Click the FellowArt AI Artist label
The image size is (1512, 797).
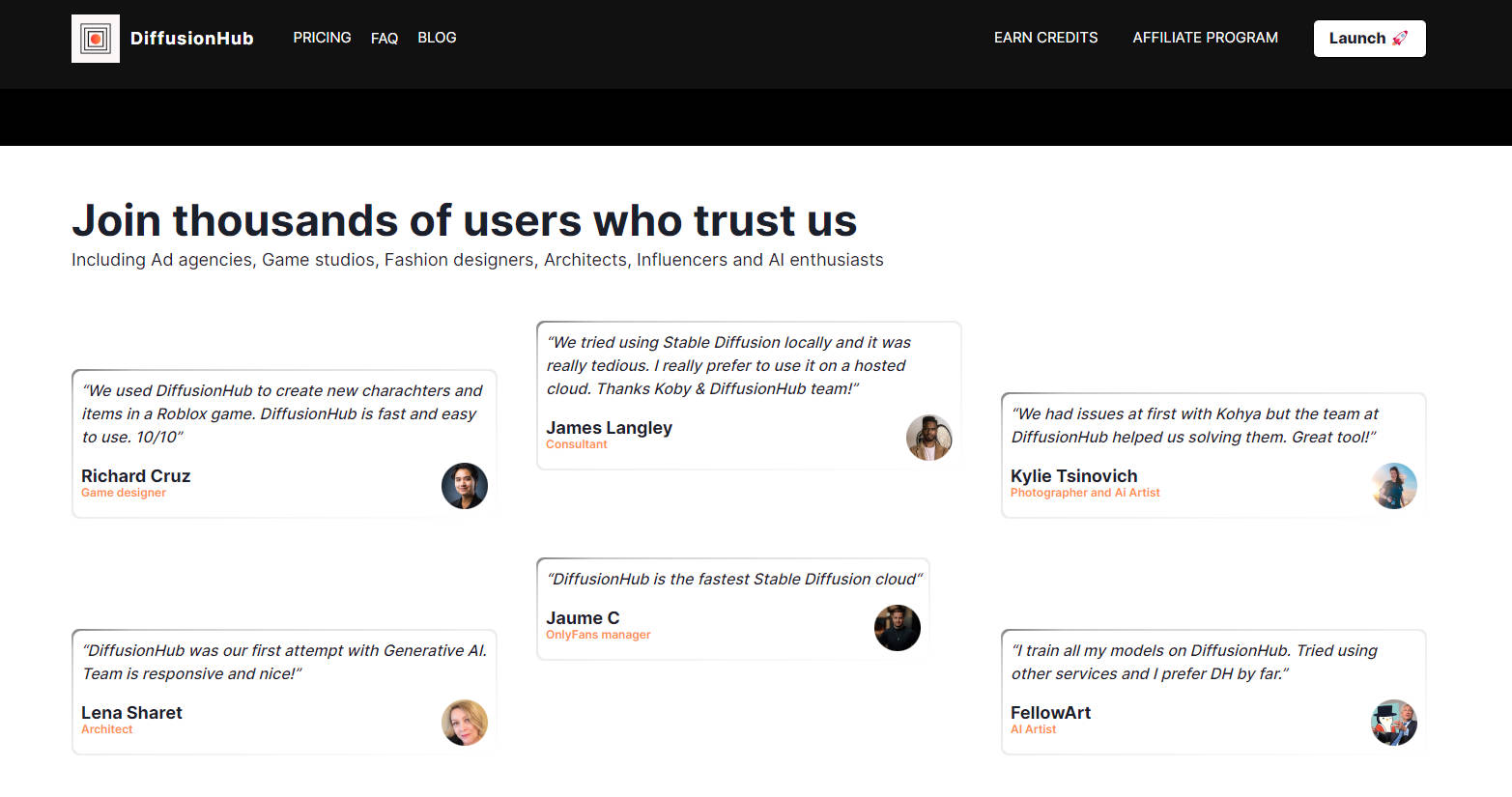point(1034,729)
